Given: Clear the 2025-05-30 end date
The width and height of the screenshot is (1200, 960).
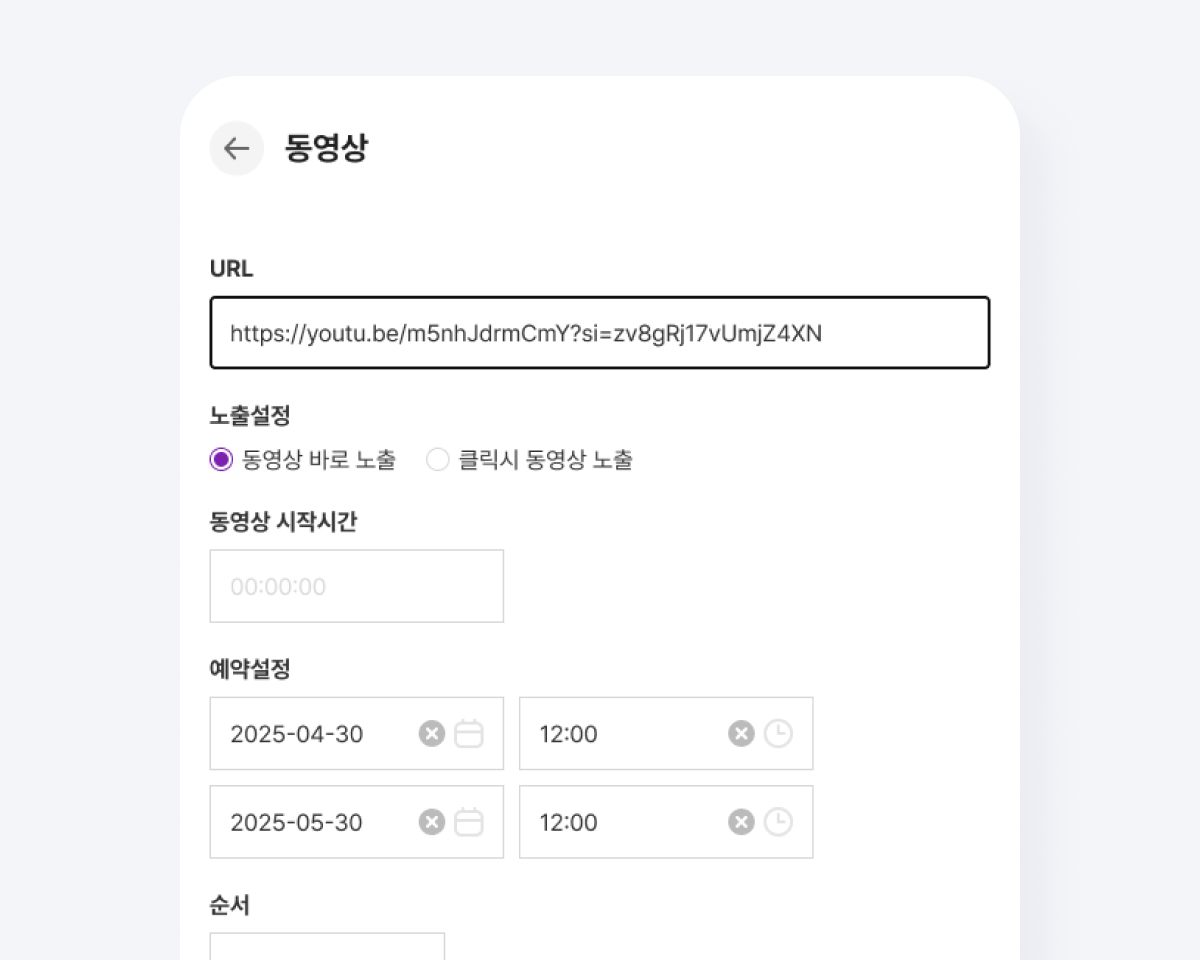Looking at the screenshot, I should pyautogui.click(x=431, y=822).
